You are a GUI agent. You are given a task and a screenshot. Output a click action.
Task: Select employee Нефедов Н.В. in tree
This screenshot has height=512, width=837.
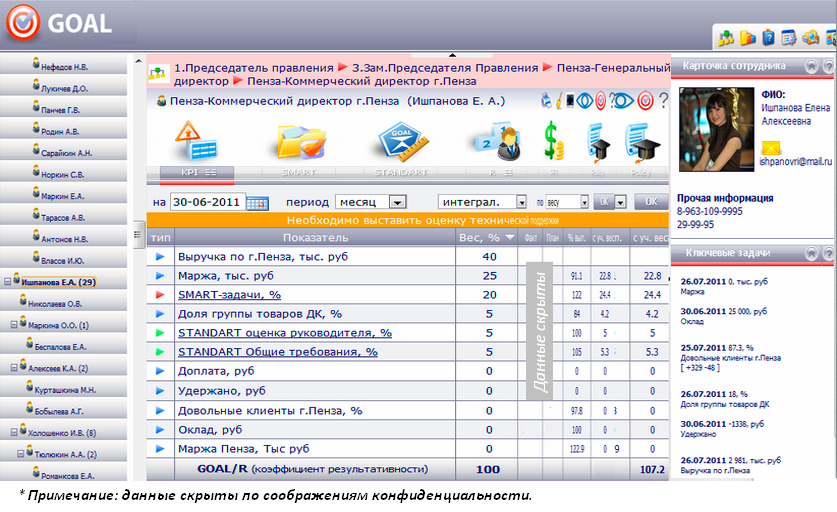pos(64,67)
